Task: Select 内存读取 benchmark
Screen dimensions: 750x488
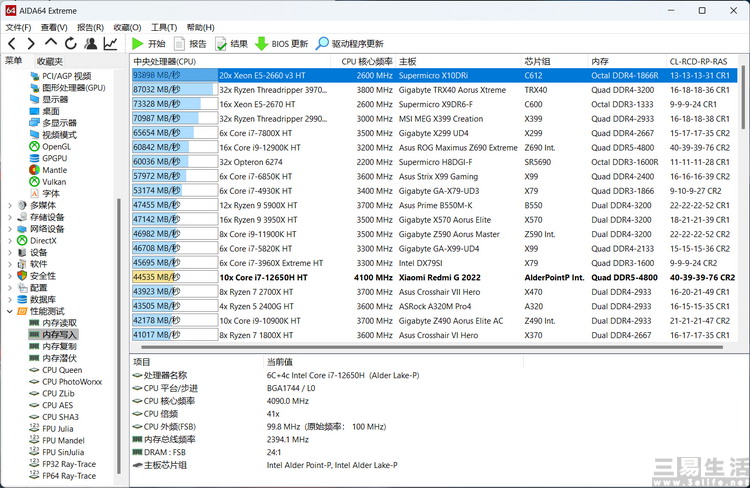Action: [53, 323]
